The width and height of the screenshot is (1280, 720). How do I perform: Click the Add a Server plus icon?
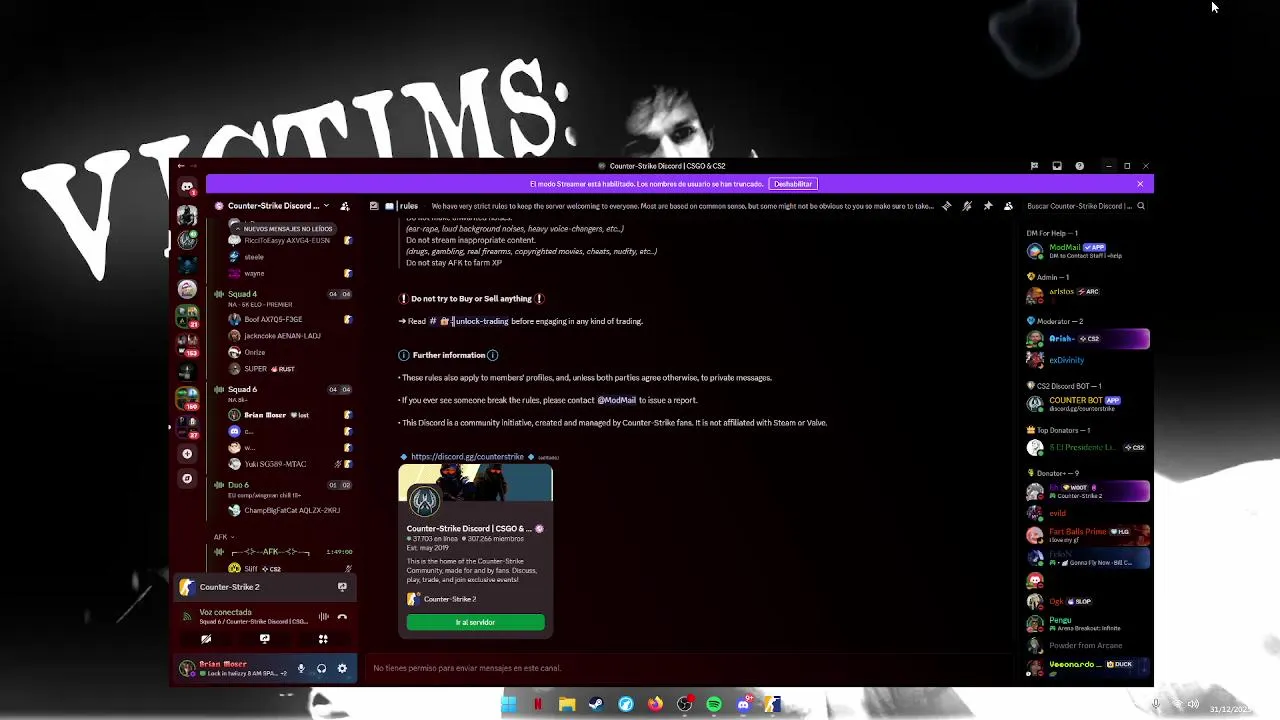(x=187, y=454)
